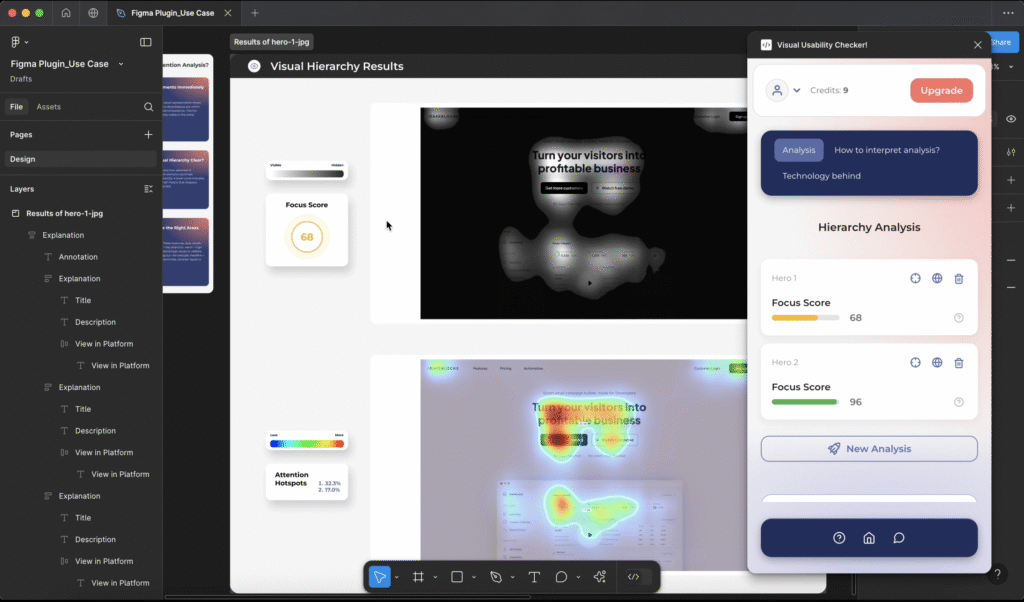1024x602 pixels.
Task: Open plugin chat feedback icon
Action: 899,538
